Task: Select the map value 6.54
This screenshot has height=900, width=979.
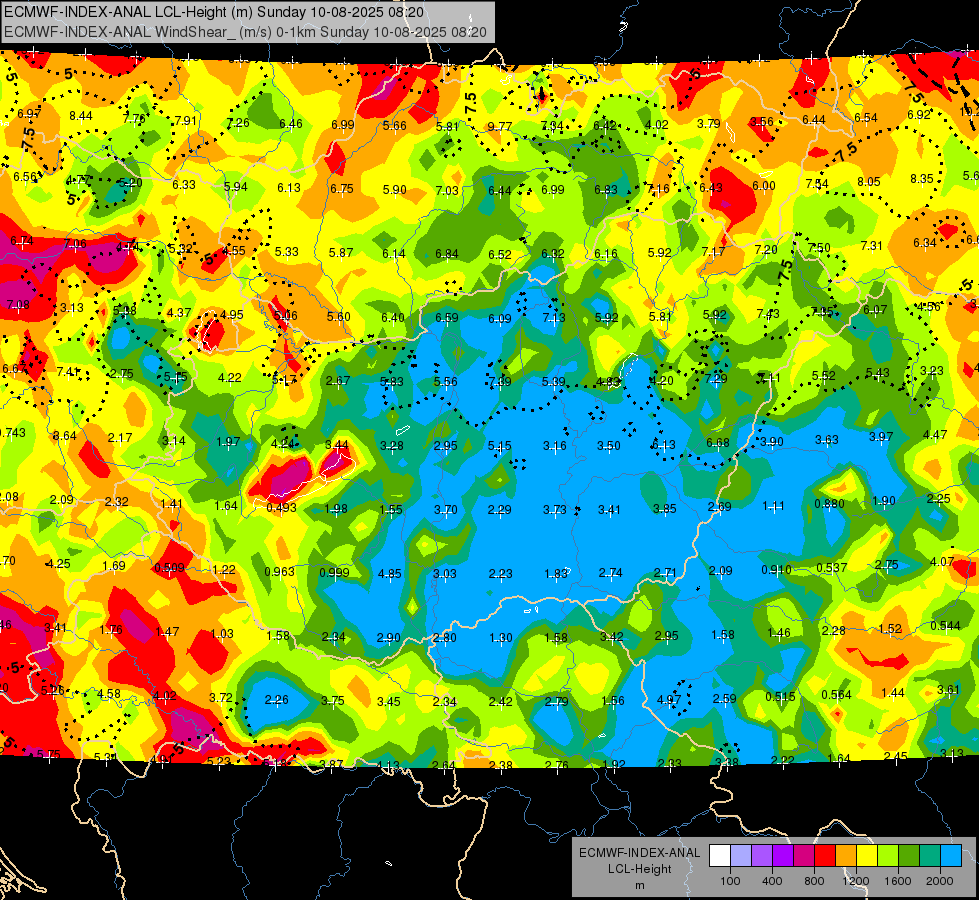Action: pos(866,118)
